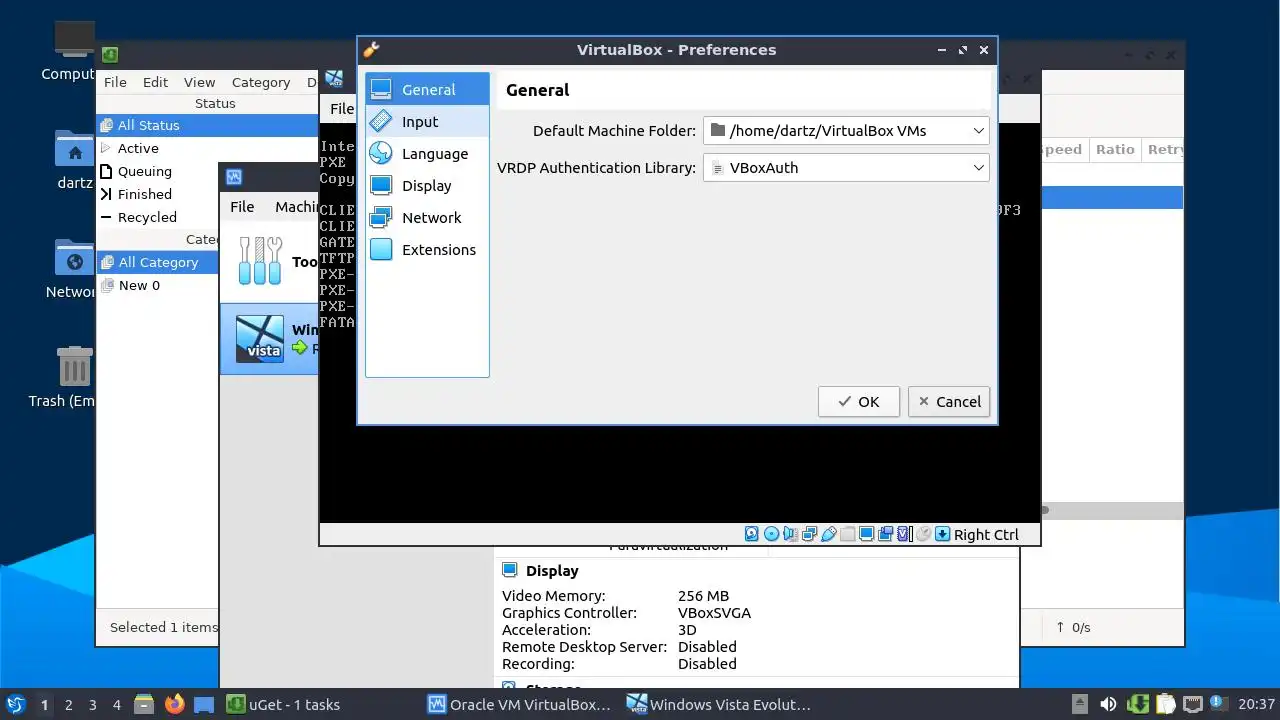Viewport: 1280px width, 720px height.
Task: Launch Firefox from the taskbar
Action: tap(175, 704)
